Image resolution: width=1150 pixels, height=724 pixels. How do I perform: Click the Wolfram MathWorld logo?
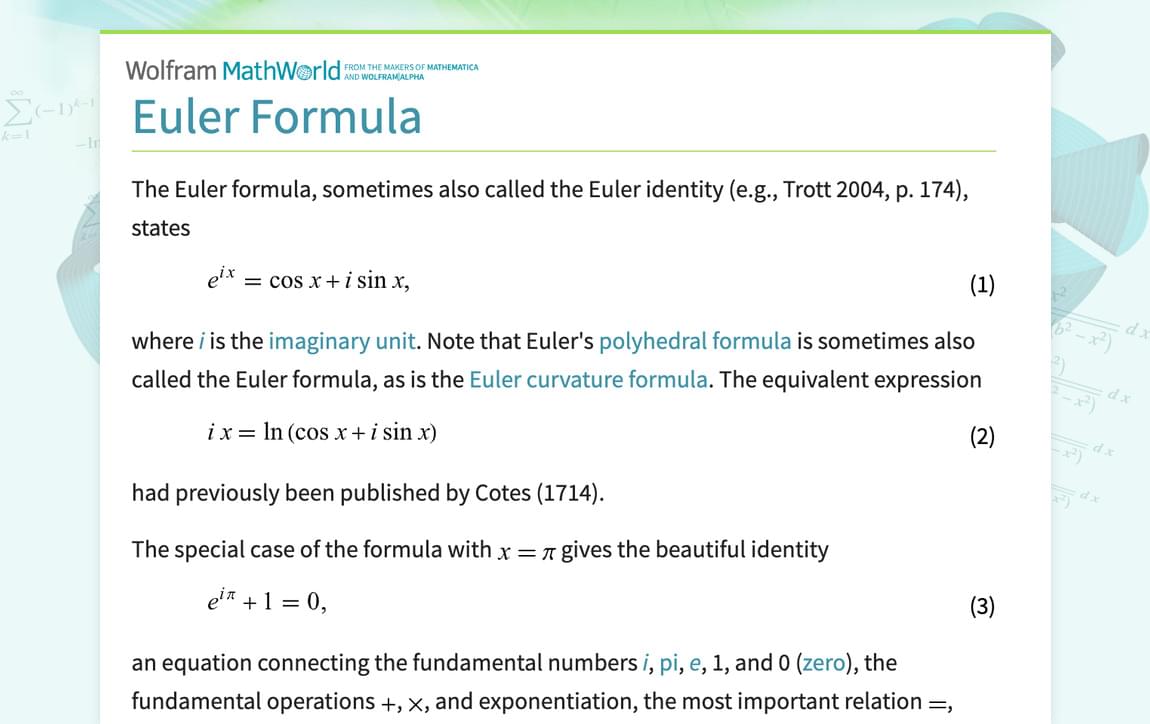pos(232,71)
